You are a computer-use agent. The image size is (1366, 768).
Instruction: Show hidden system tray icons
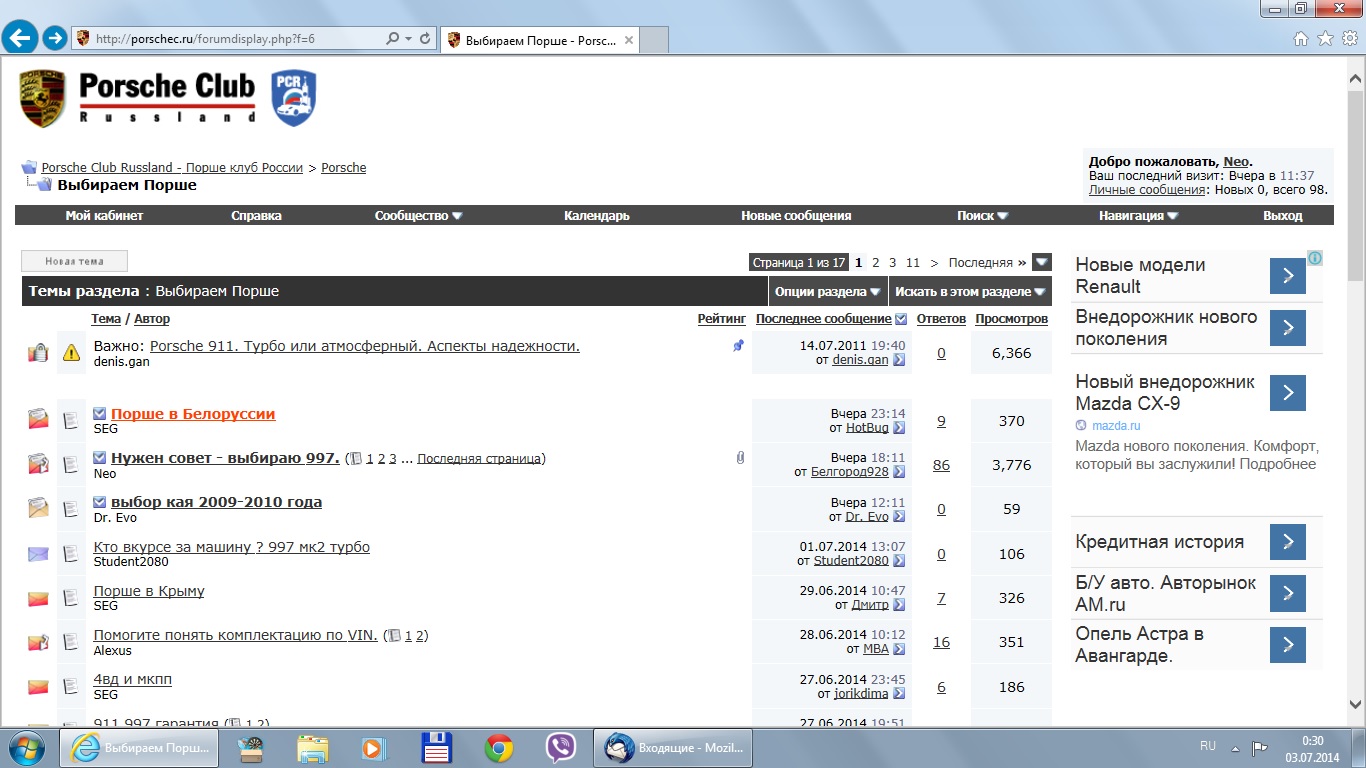pyautogui.click(x=1236, y=748)
